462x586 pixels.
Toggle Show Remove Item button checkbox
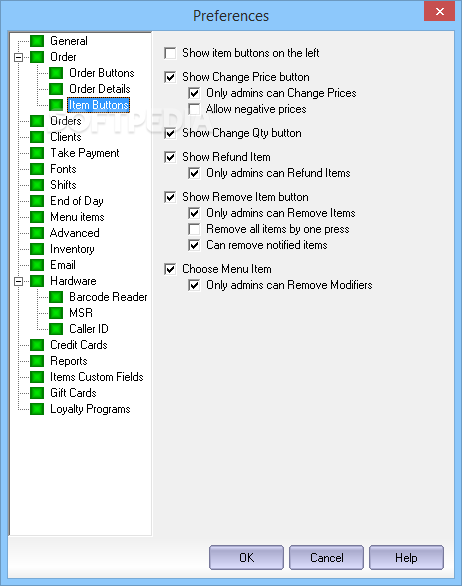point(170,197)
